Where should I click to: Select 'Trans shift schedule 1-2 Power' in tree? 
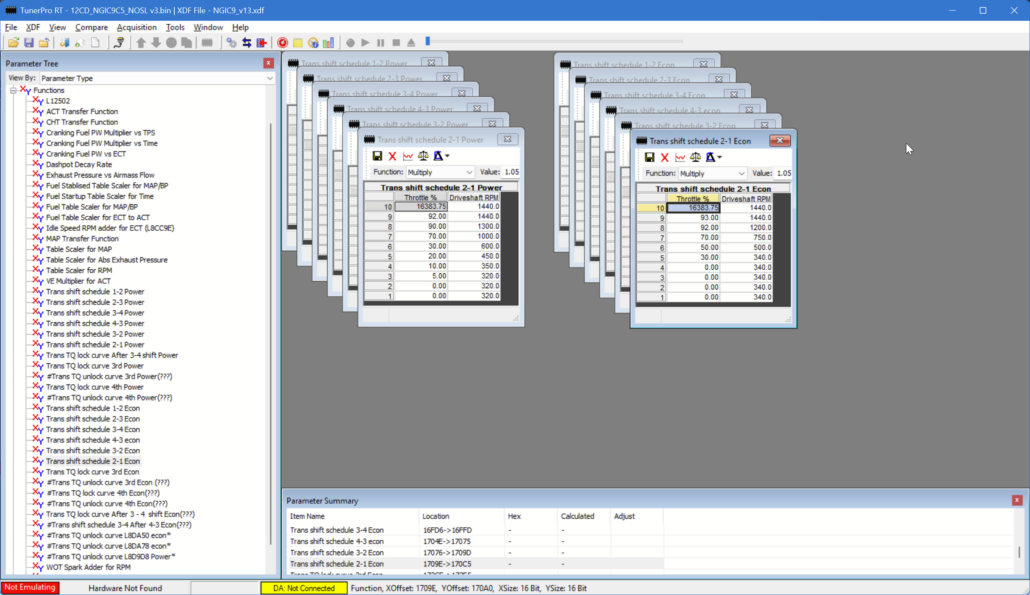tap(95, 292)
